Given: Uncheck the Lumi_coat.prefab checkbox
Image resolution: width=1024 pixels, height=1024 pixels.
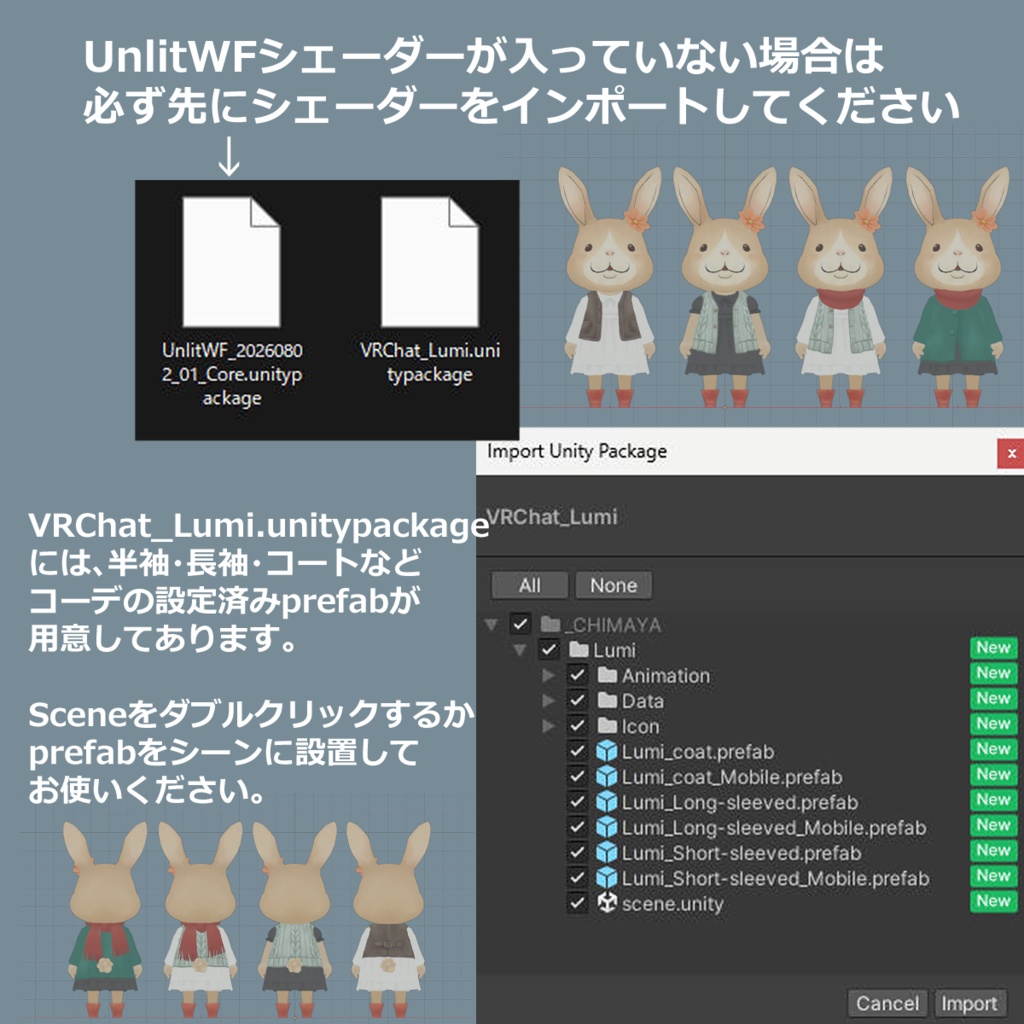Looking at the screenshot, I should click(577, 751).
